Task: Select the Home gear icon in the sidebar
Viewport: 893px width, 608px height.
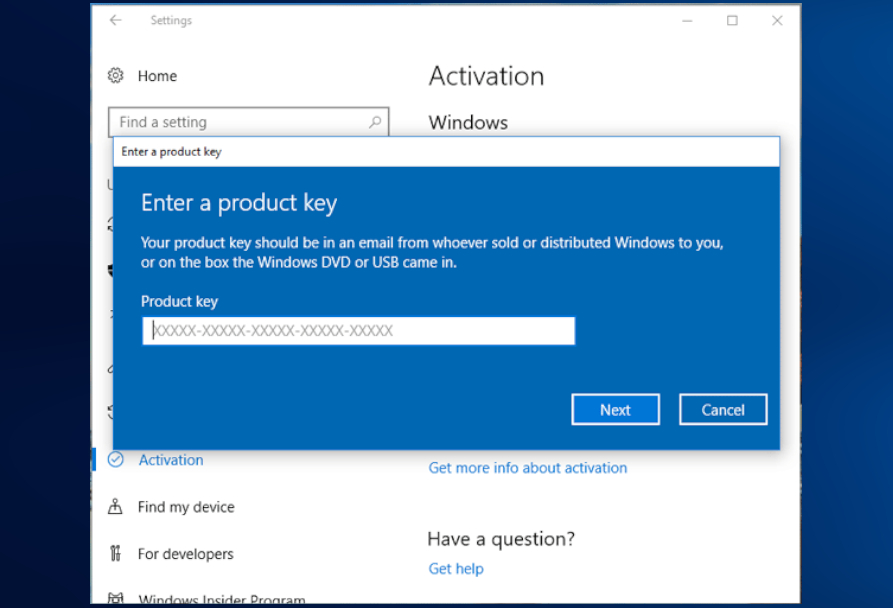Action: pos(118,76)
